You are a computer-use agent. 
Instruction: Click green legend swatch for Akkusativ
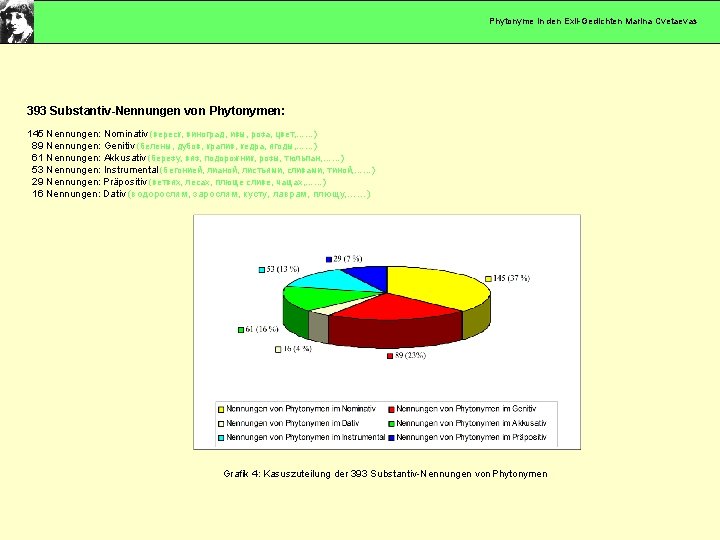(x=391, y=424)
